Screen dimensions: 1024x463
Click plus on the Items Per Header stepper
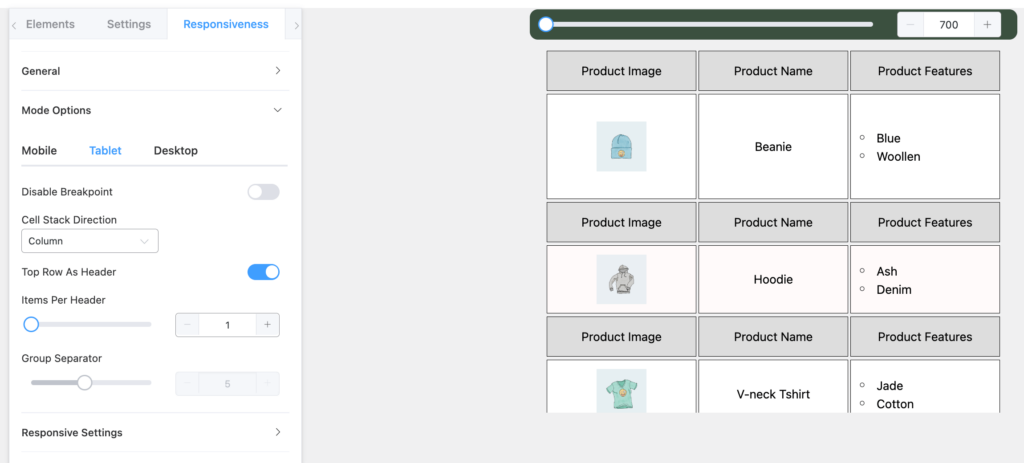pos(267,325)
